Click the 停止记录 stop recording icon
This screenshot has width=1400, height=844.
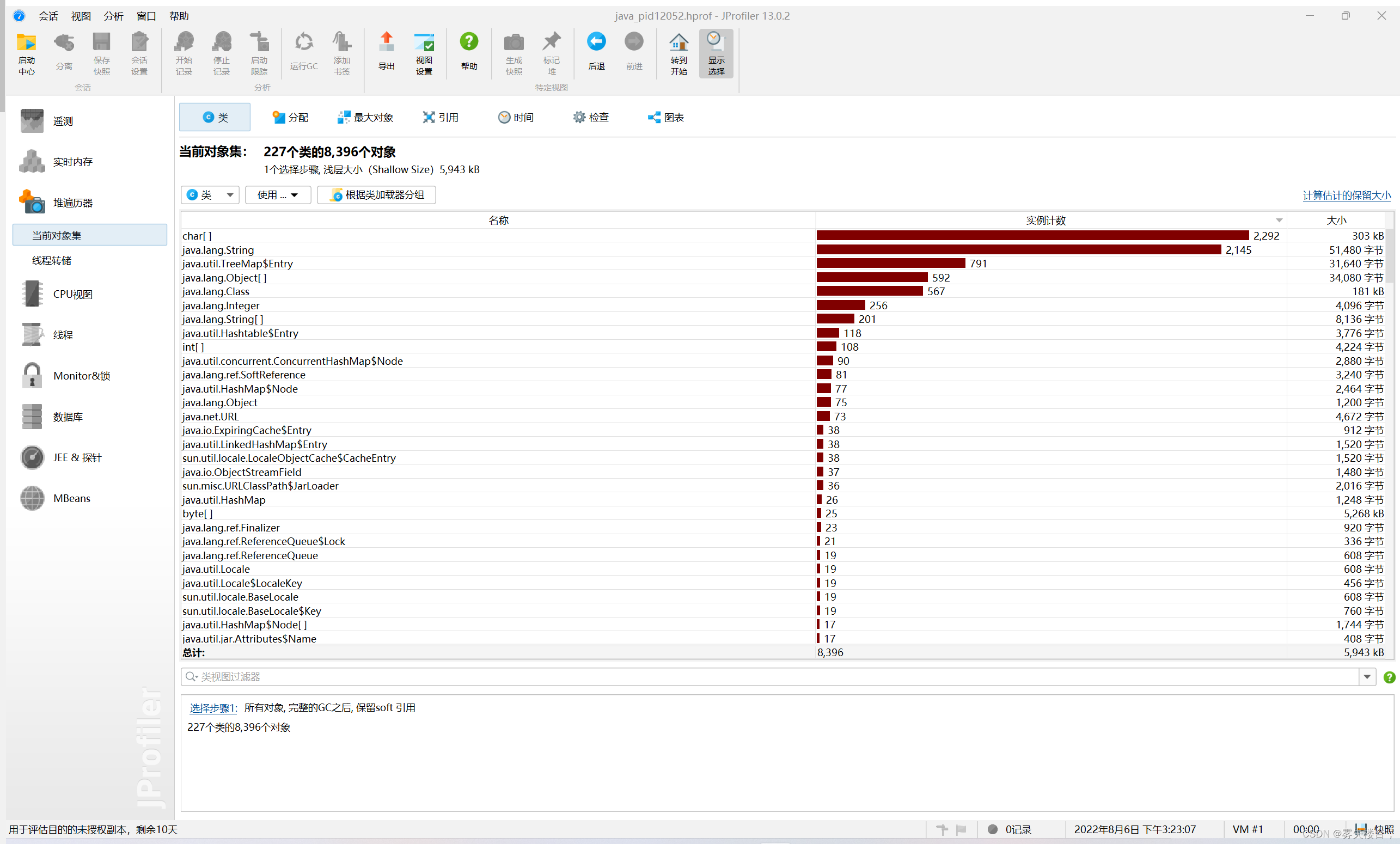tap(222, 53)
